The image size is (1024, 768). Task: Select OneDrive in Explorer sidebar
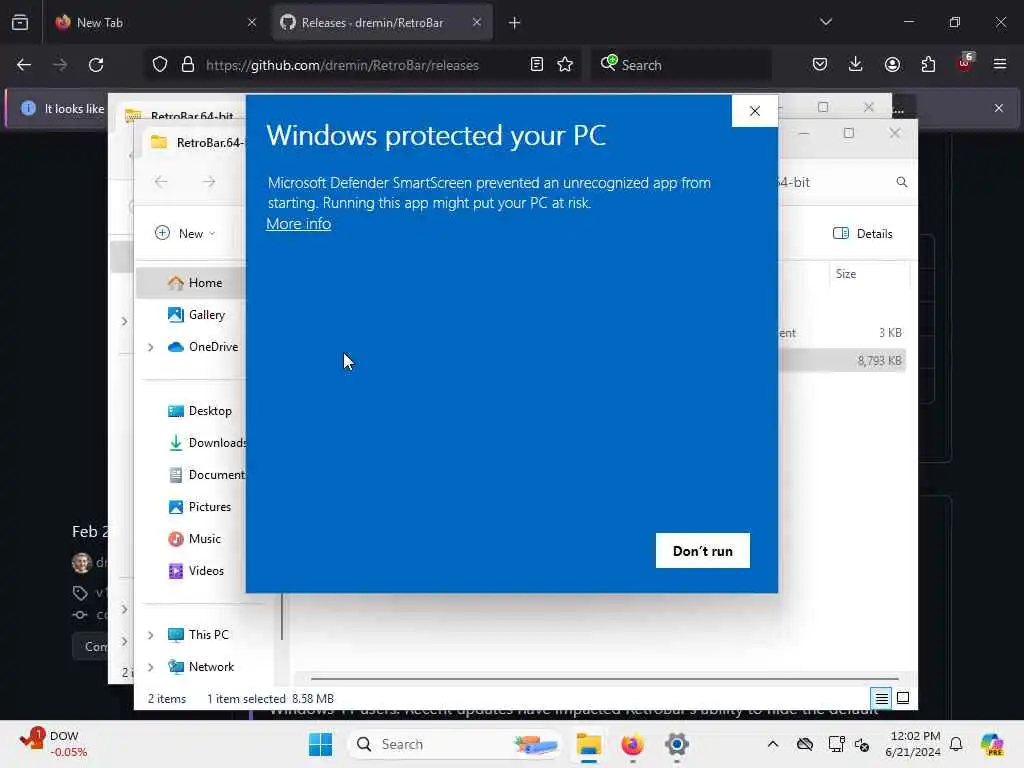(x=202, y=347)
